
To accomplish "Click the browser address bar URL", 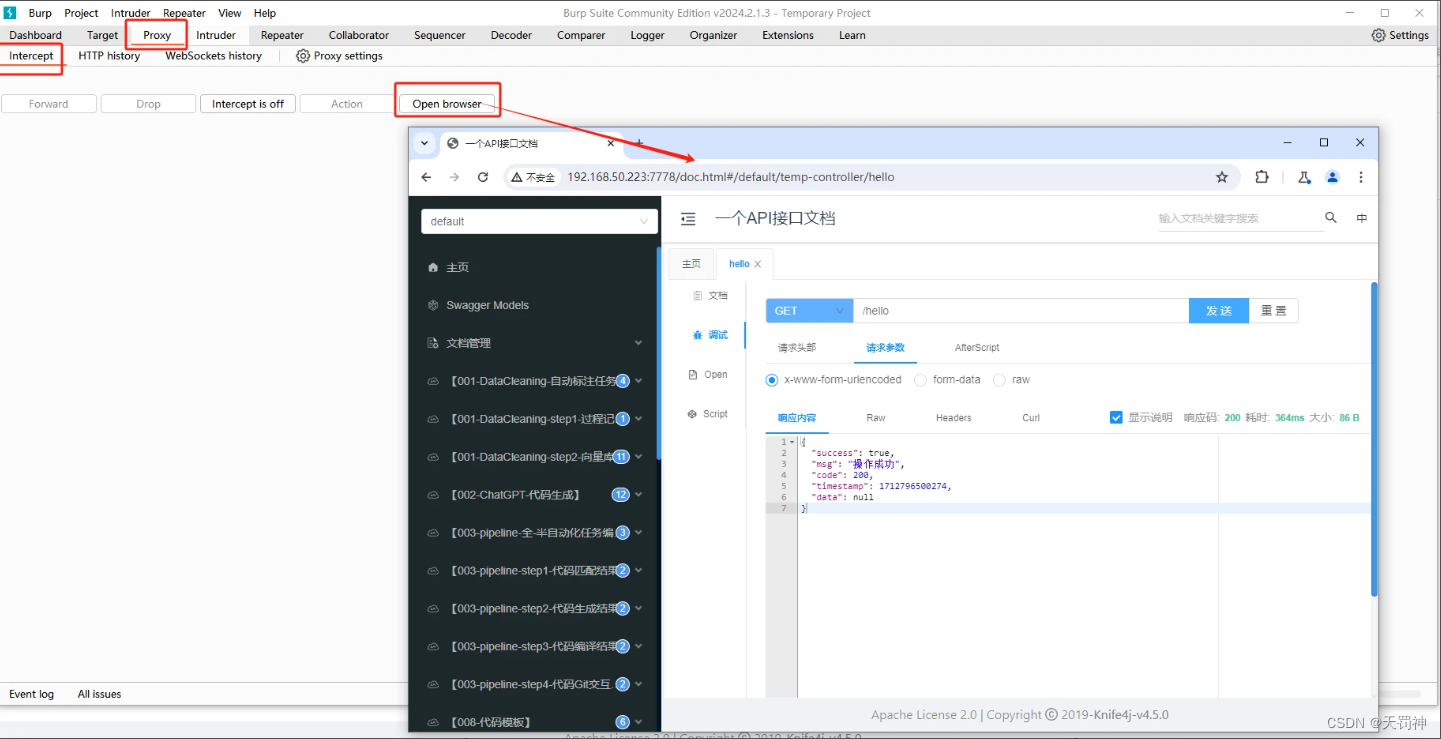I will pos(730,177).
